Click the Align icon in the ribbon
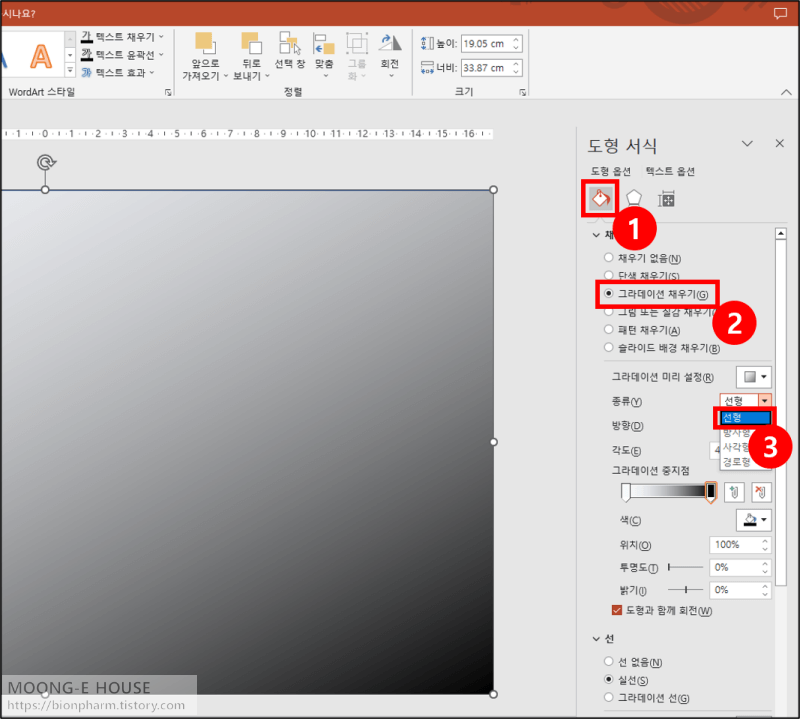This screenshot has width=800, height=719. point(322,45)
